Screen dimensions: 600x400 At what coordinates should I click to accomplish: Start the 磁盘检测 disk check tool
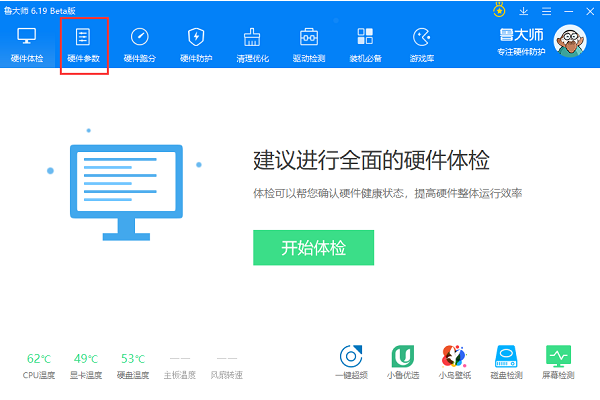(506, 362)
